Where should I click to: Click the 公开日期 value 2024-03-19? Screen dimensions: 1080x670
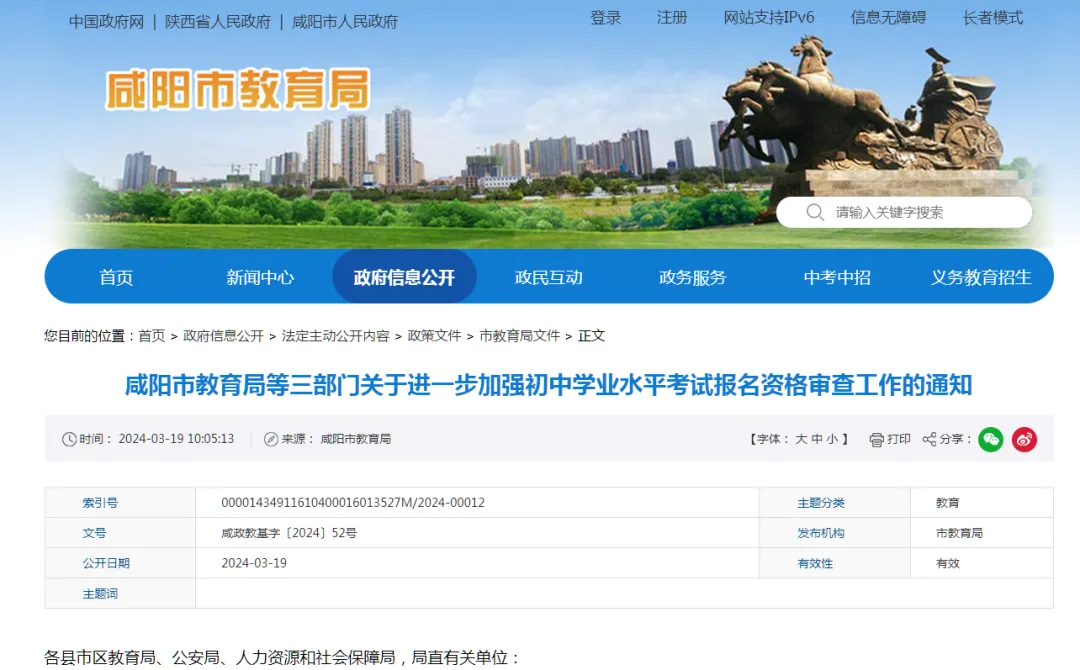coord(253,563)
